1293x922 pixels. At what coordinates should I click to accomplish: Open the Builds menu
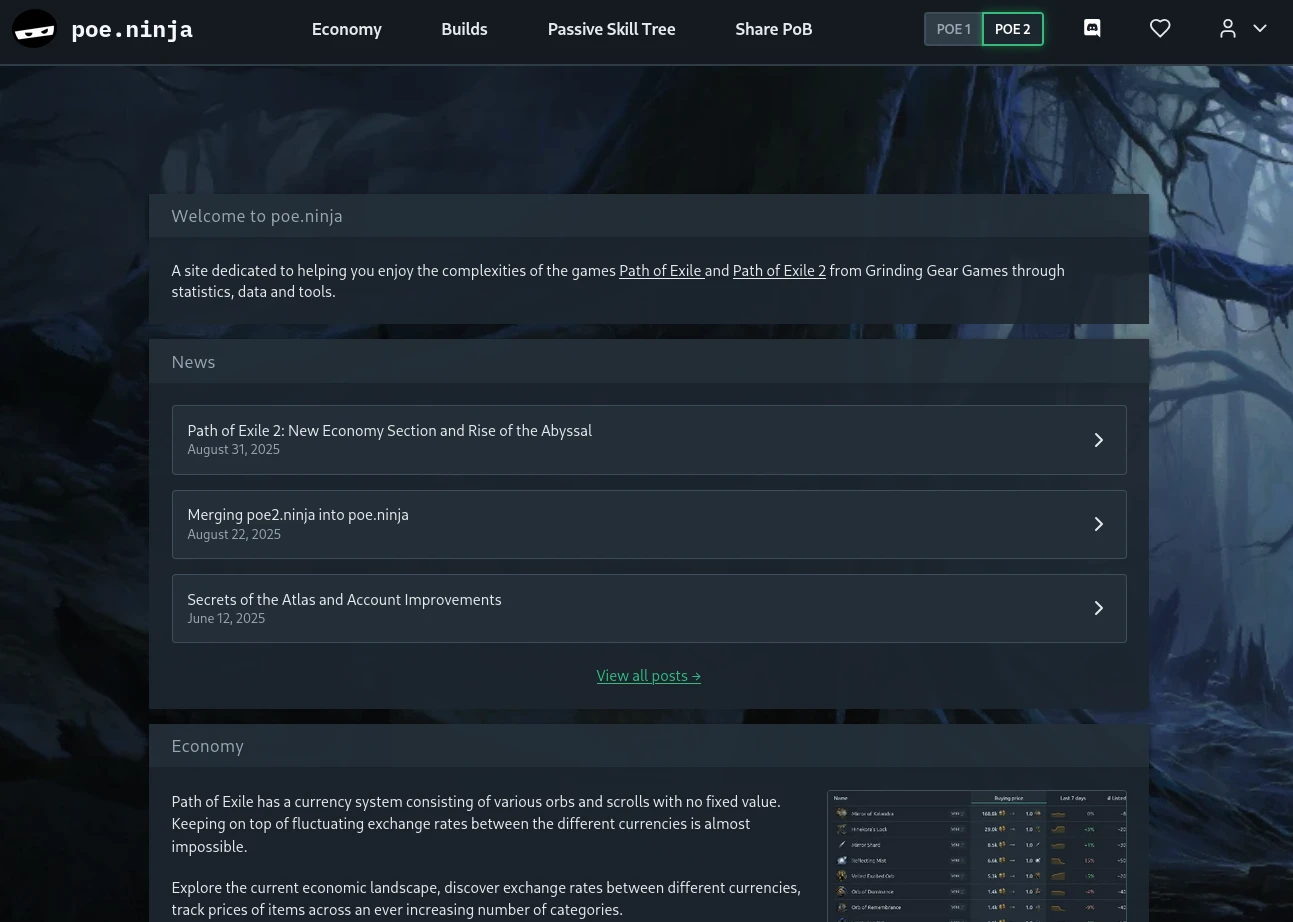464,29
